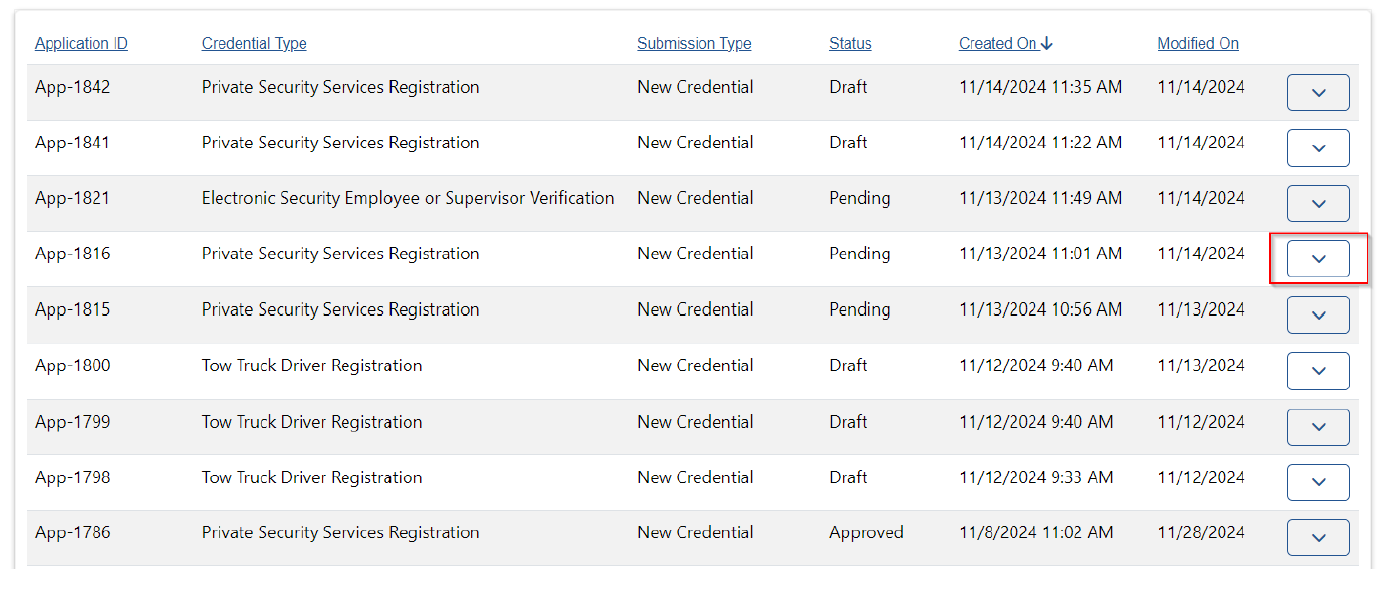Image resolution: width=1392 pixels, height=593 pixels.
Task: Sort by Submission Type column
Action: coord(694,44)
